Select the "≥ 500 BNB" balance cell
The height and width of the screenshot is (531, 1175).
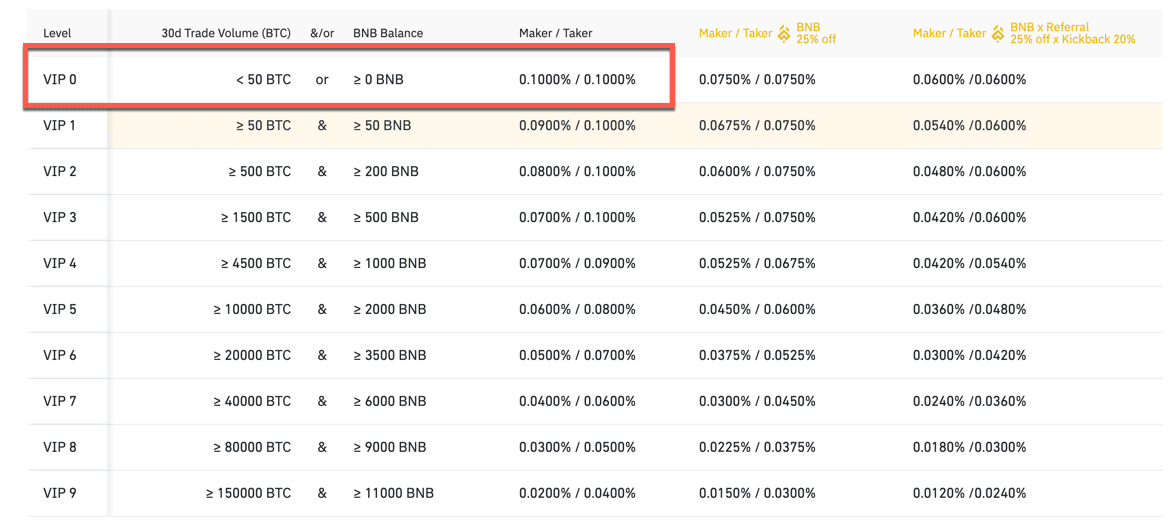pyautogui.click(x=386, y=217)
